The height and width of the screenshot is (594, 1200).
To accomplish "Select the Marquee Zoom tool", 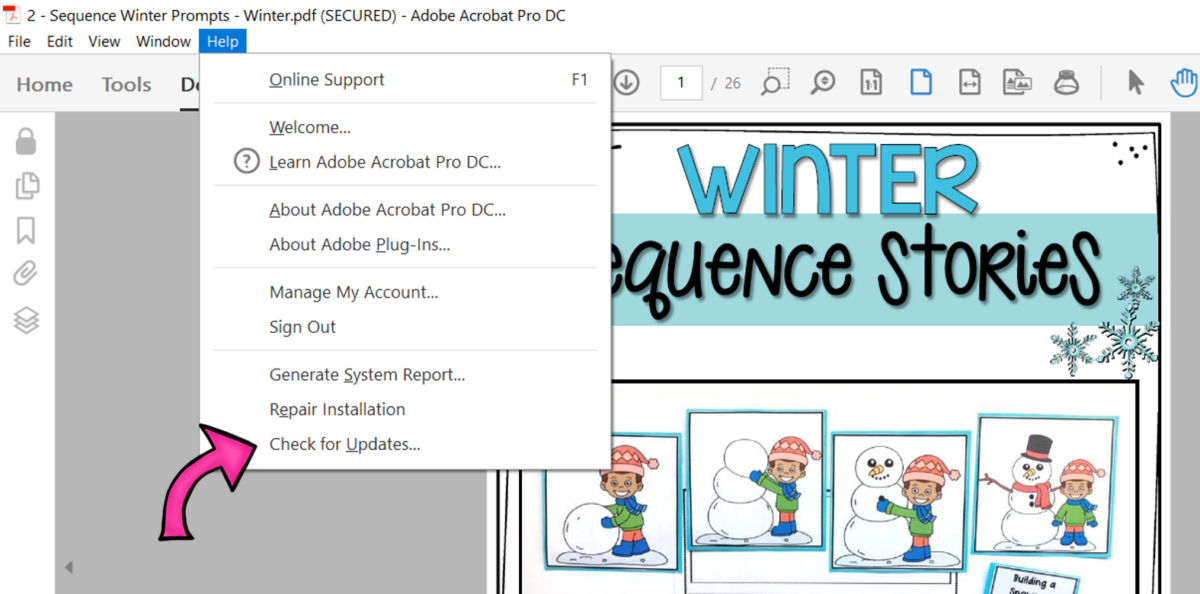I will point(775,83).
